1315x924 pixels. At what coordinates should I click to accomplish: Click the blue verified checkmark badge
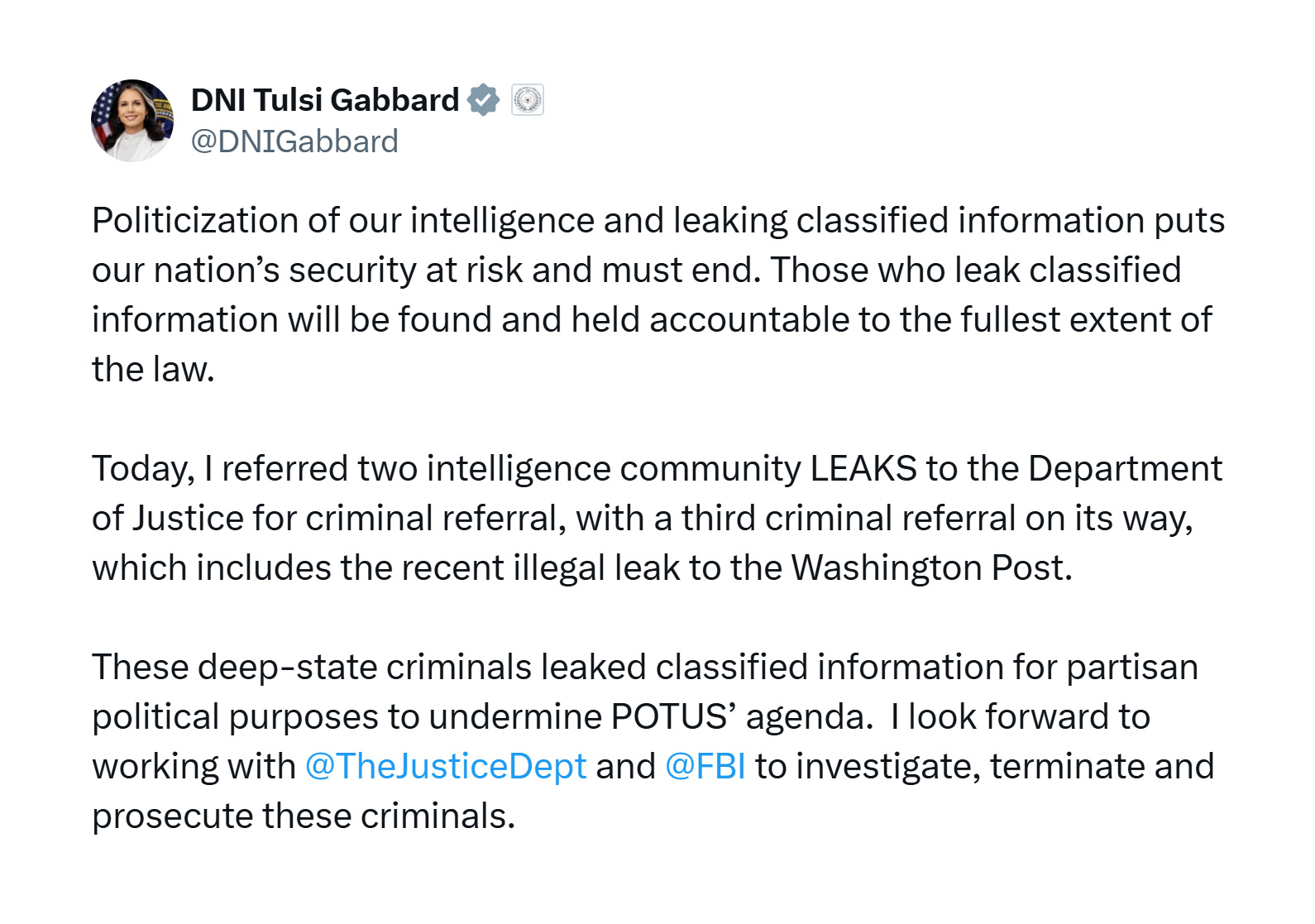pyautogui.click(x=484, y=100)
